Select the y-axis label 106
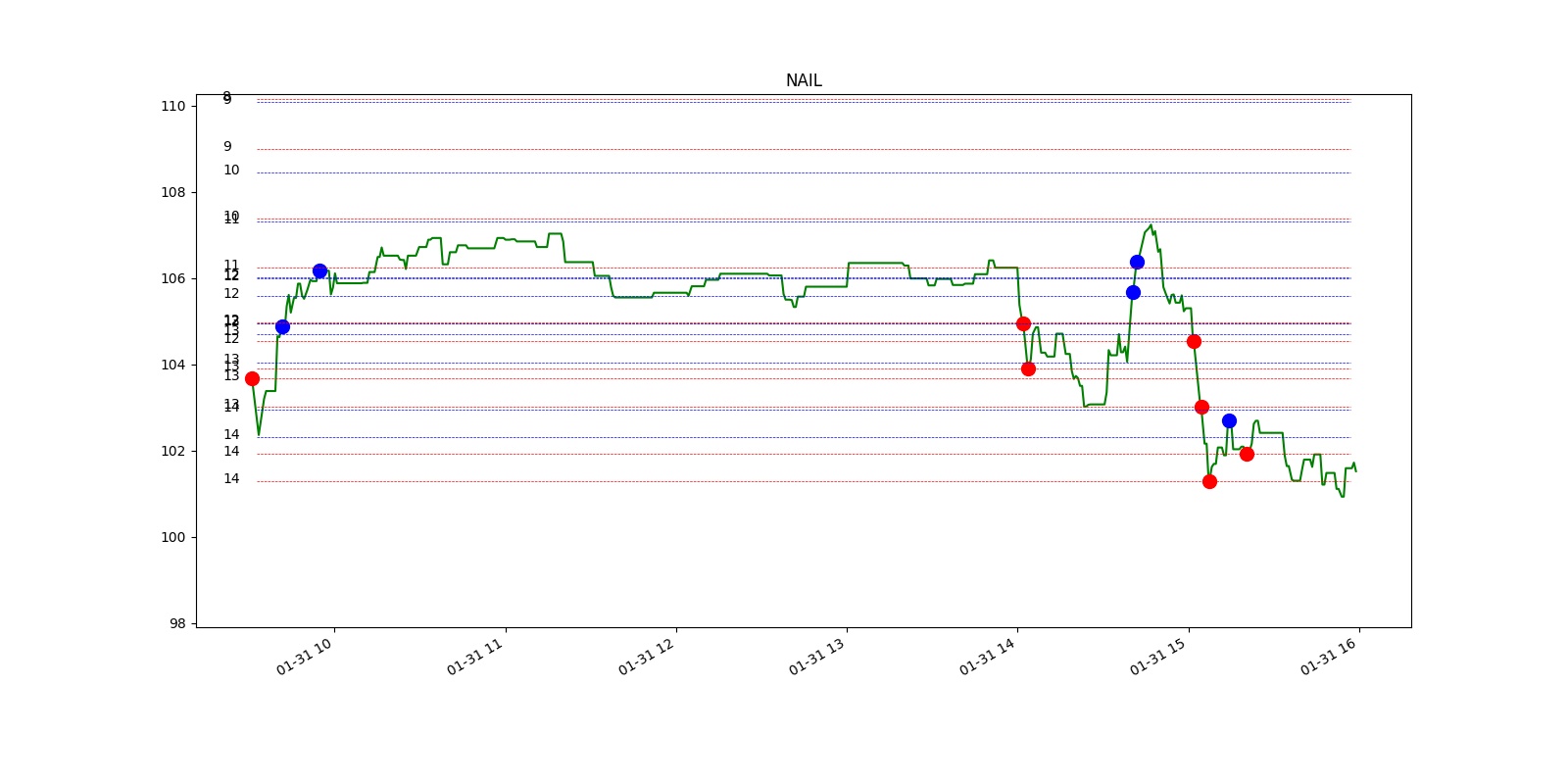The height and width of the screenshot is (784, 1568). tap(173, 278)
